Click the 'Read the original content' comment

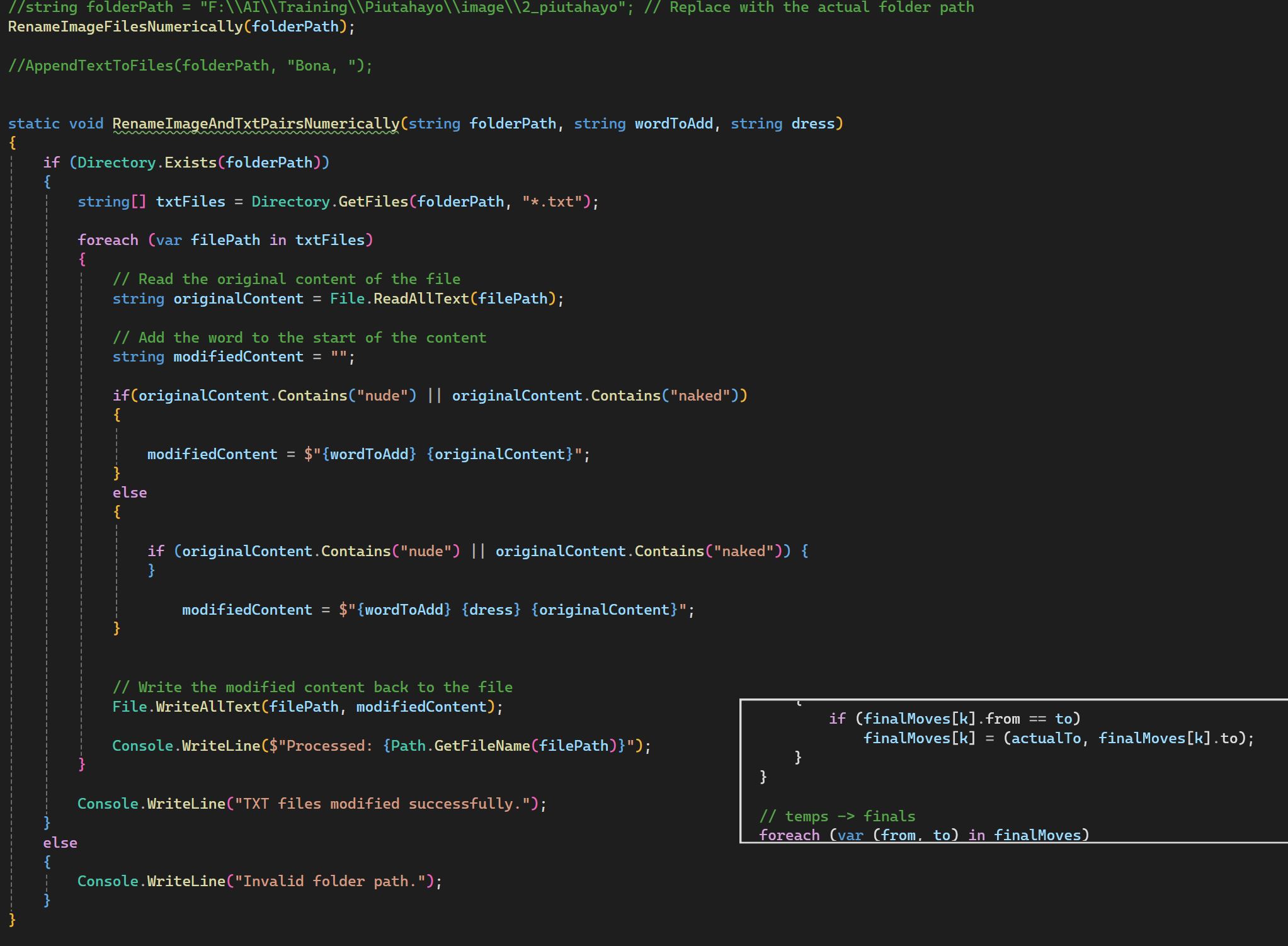tap(287, 279)
